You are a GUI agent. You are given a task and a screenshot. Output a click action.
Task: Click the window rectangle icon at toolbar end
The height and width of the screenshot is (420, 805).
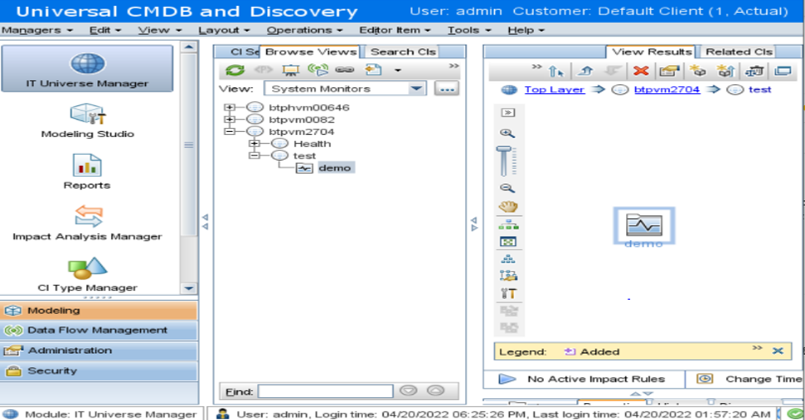point(782,71)
